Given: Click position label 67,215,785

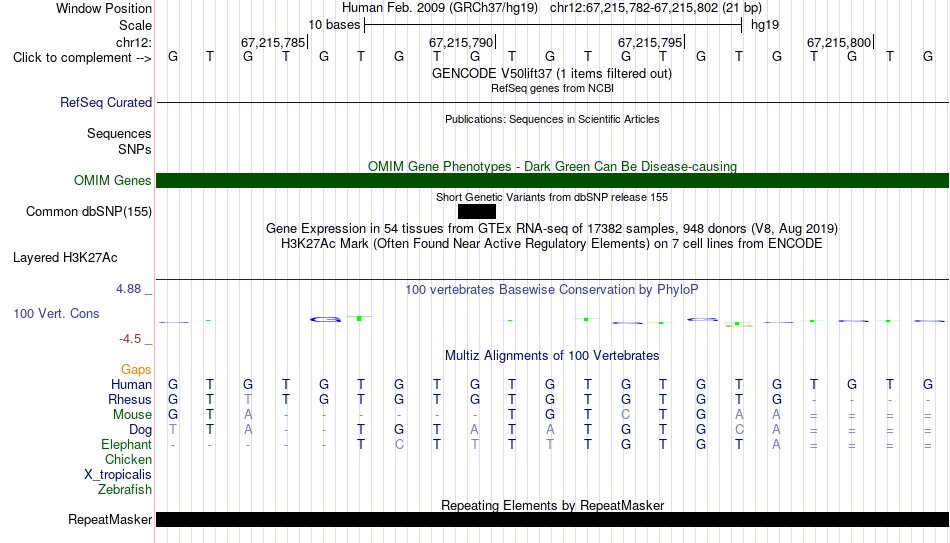Looking at the screenshot, I should point(273,42).
